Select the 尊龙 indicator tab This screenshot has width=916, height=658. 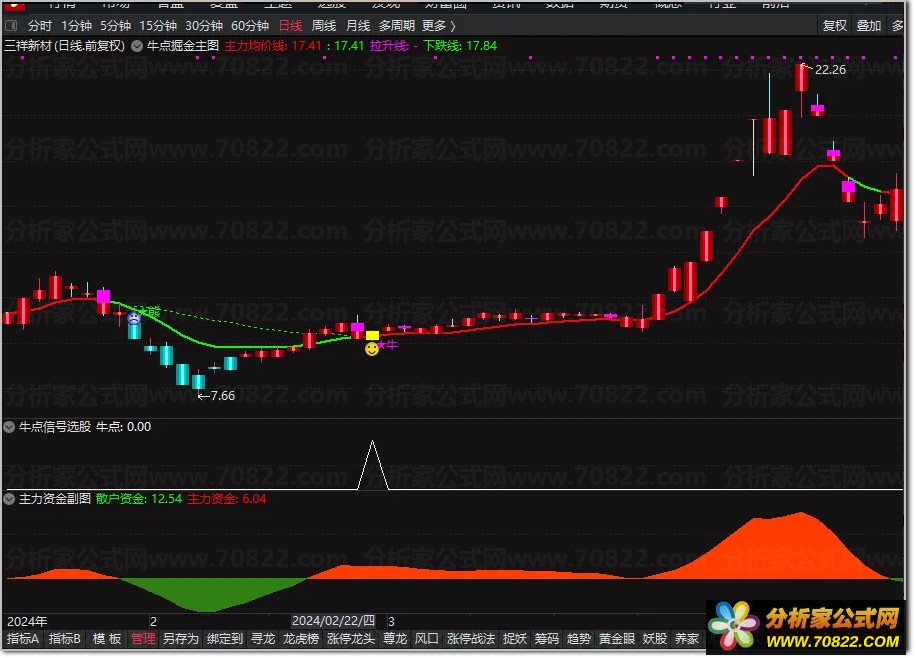point(395,639)
